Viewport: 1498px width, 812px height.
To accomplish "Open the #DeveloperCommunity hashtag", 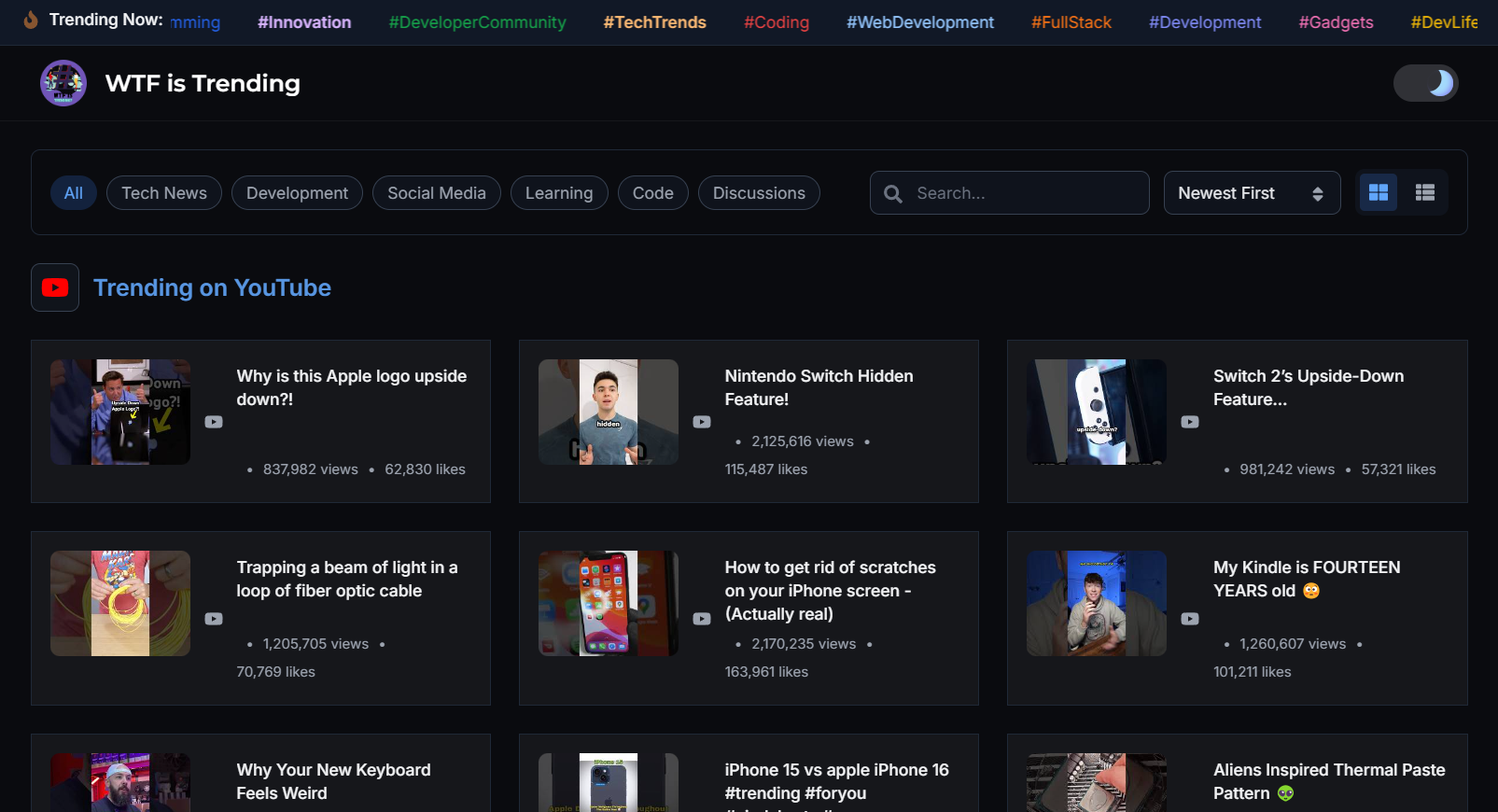I will tap(478, 22).
